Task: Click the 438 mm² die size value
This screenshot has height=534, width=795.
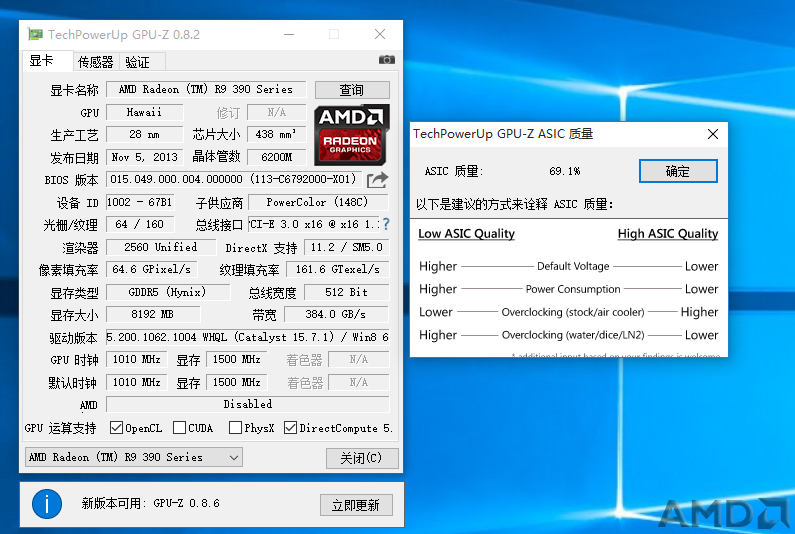Action: (276, 134)
